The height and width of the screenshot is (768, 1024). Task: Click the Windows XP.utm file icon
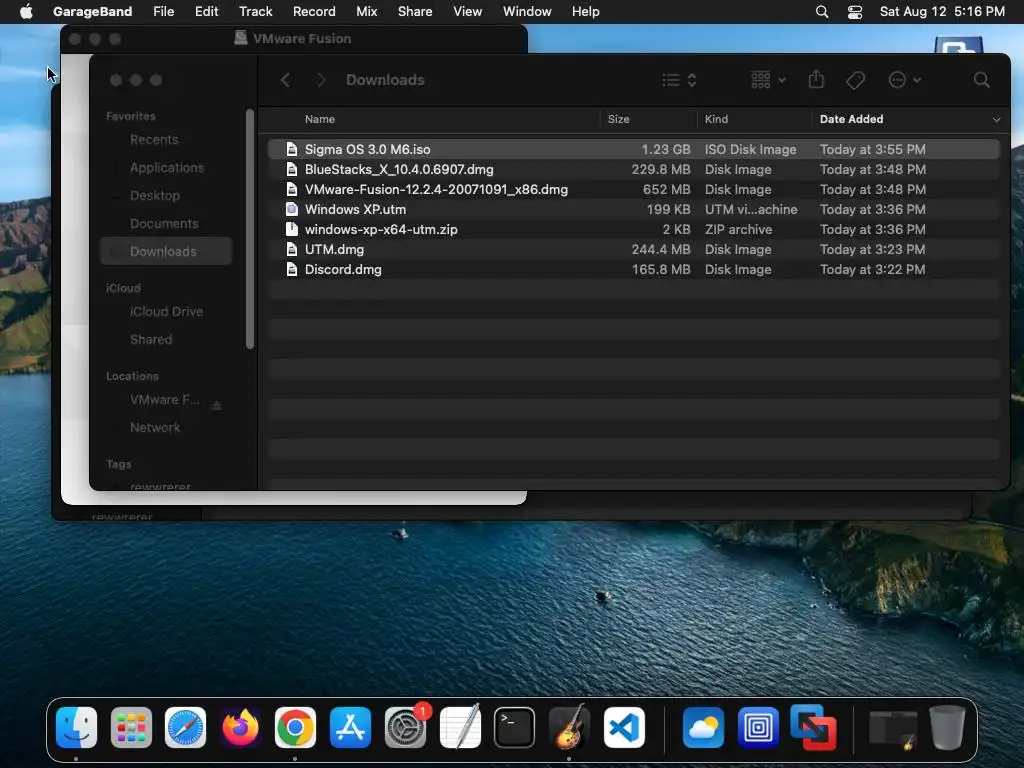(292, 210)
